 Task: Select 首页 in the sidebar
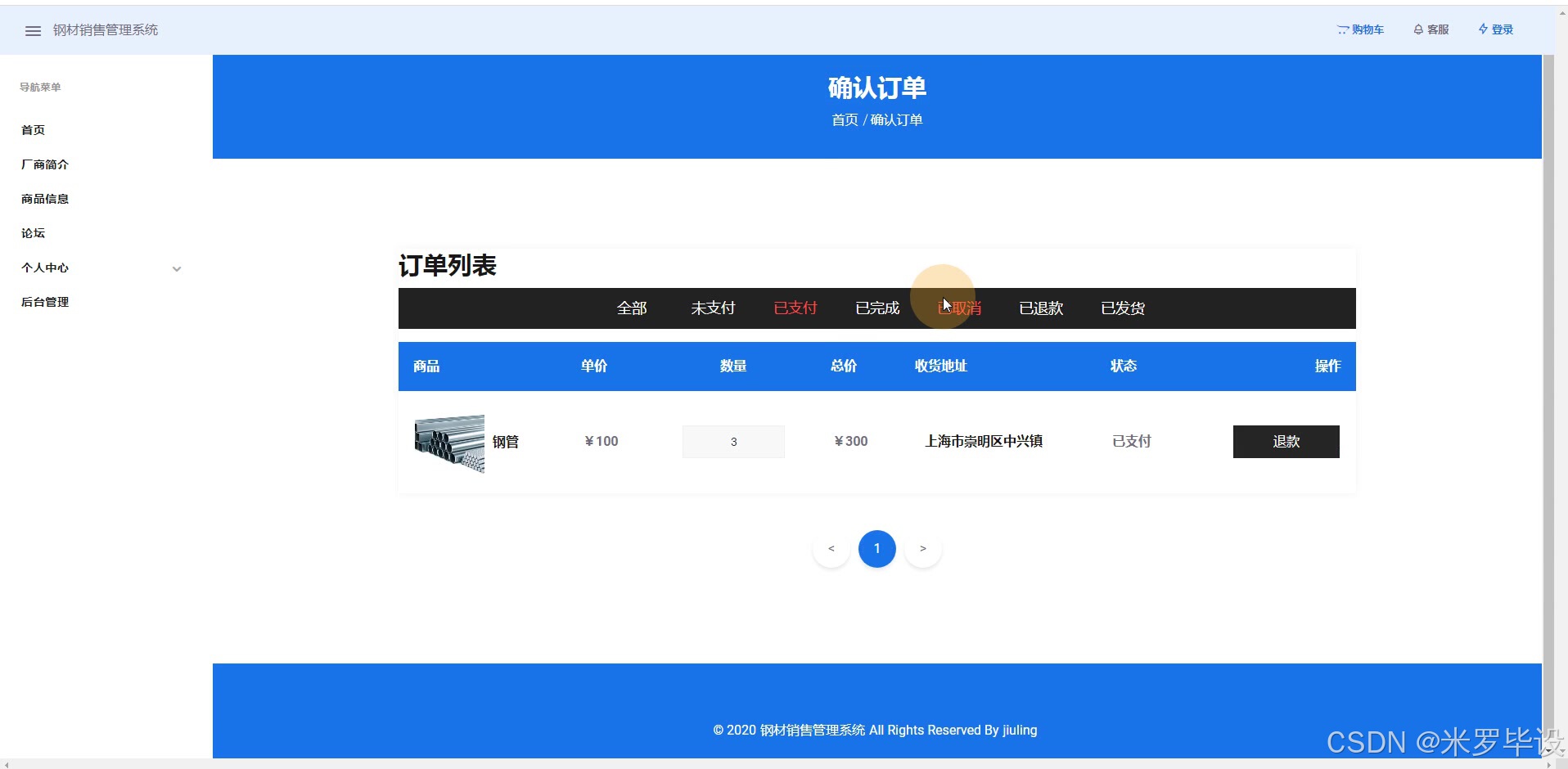pos(33,129)
